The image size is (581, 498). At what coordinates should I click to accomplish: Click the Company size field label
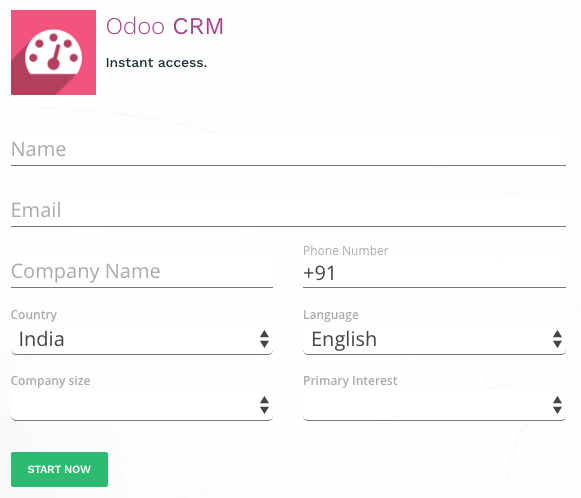coord(50,381)
